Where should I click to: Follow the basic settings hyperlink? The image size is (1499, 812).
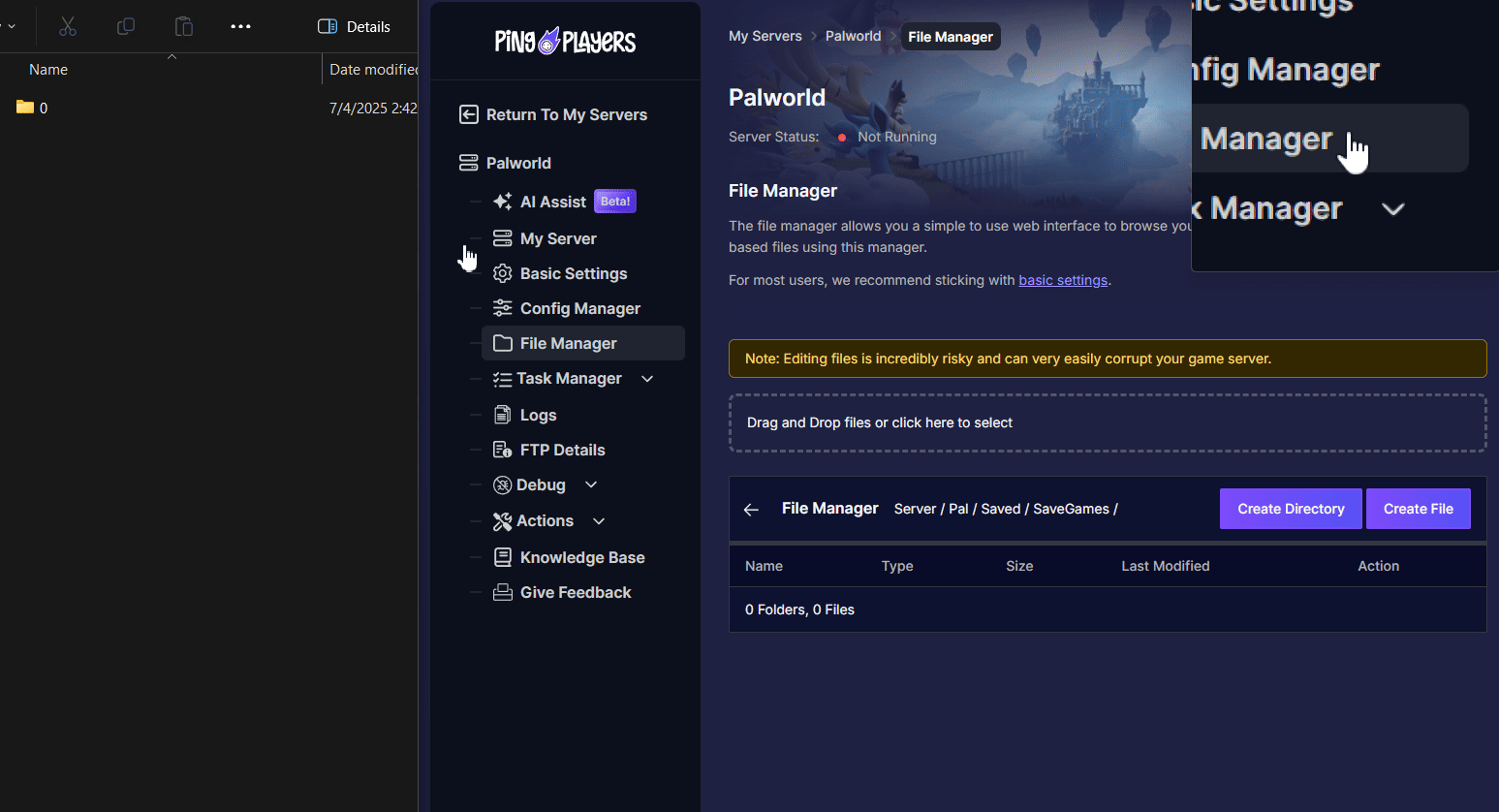coord(1063,280)
